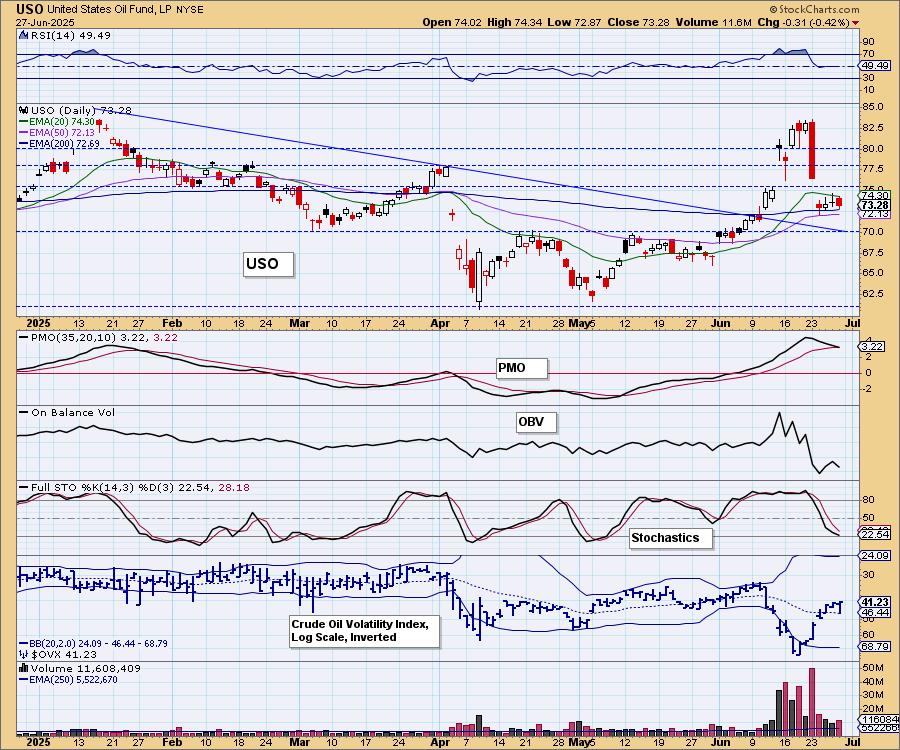Click the USO (Daily) 73.28 legend label
900x750 pixels.
pos(82,110)
